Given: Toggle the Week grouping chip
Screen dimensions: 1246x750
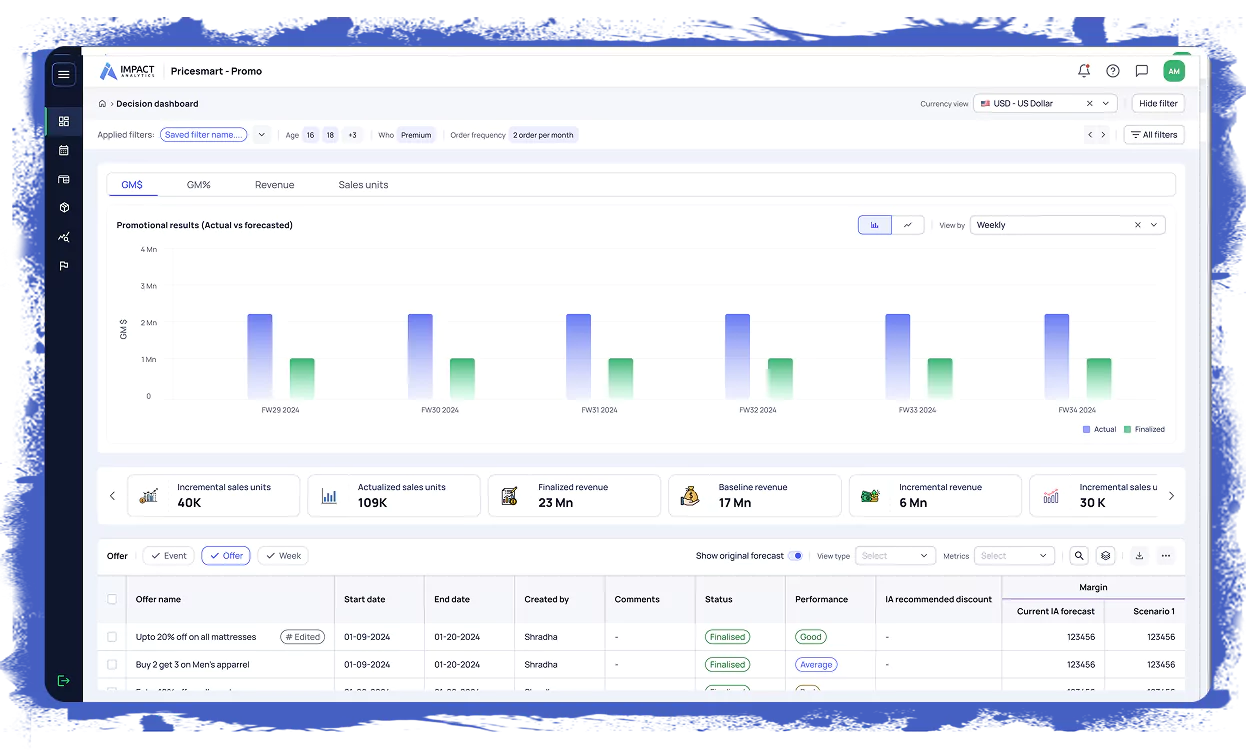Looking at the screenshot, I should 283,556.
